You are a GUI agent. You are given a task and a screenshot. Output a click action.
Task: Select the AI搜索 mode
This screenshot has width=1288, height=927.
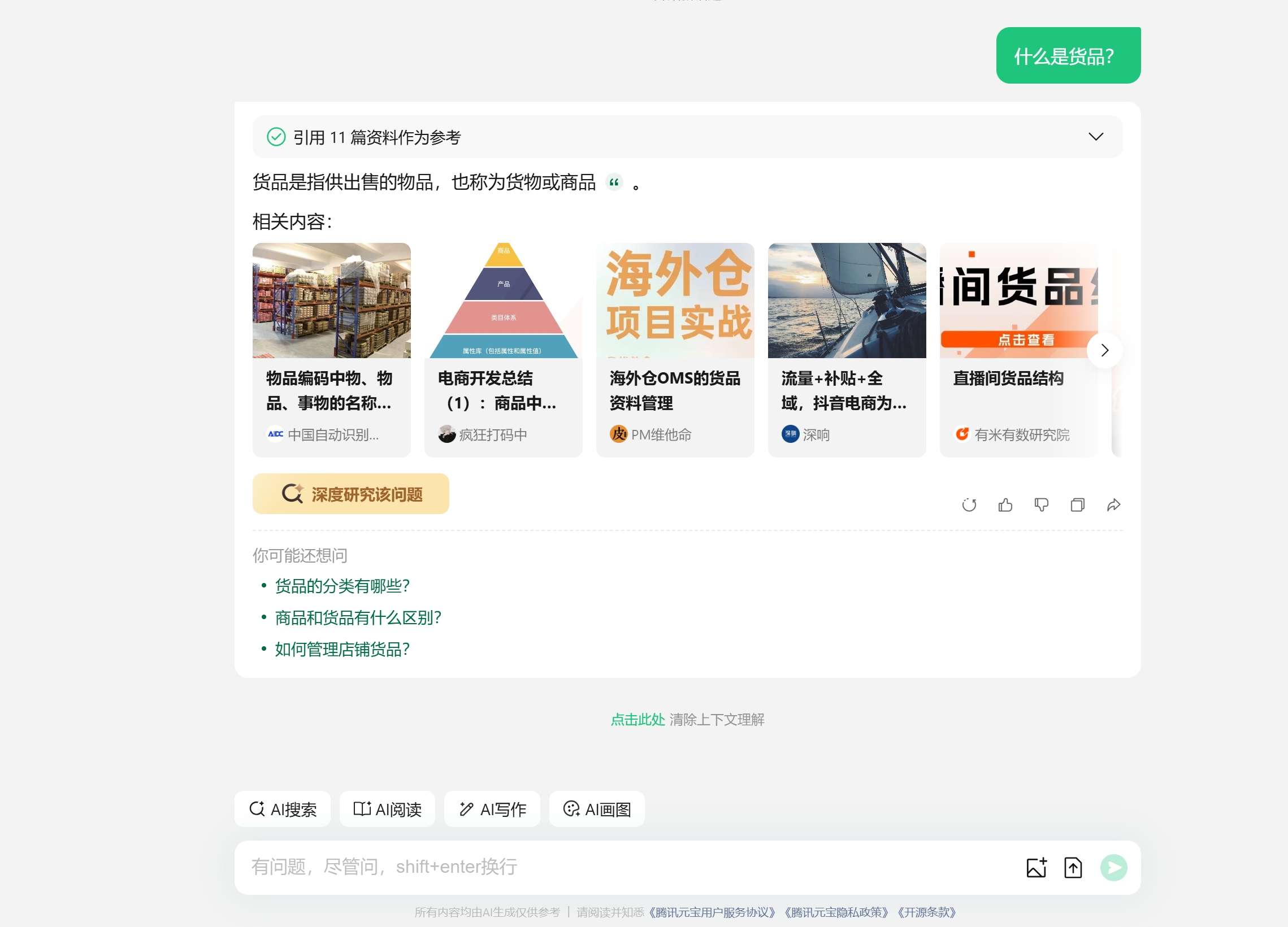[x=282, y=809]
